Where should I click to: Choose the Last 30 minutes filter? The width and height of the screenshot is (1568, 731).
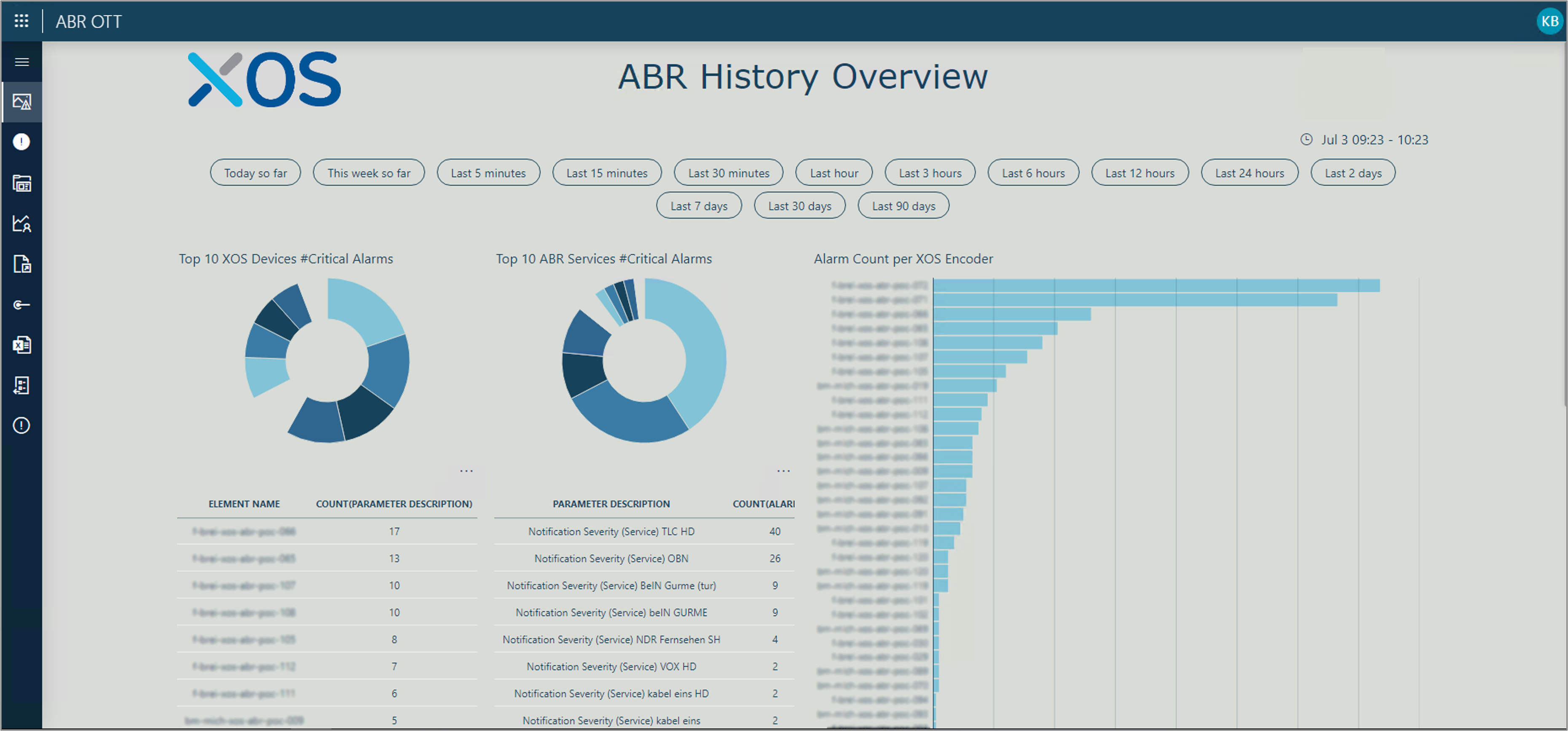(x=729, y=173)
